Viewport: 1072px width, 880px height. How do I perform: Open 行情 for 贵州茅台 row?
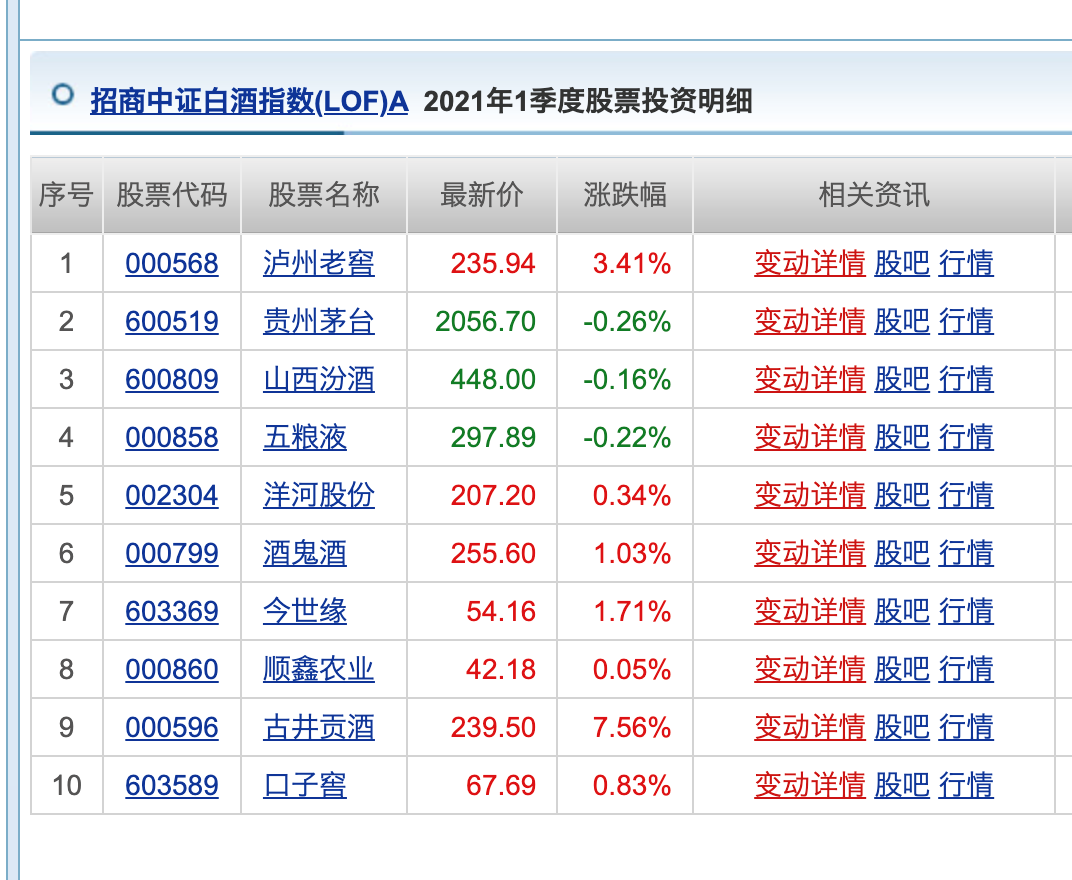click(x=966, y=321)
